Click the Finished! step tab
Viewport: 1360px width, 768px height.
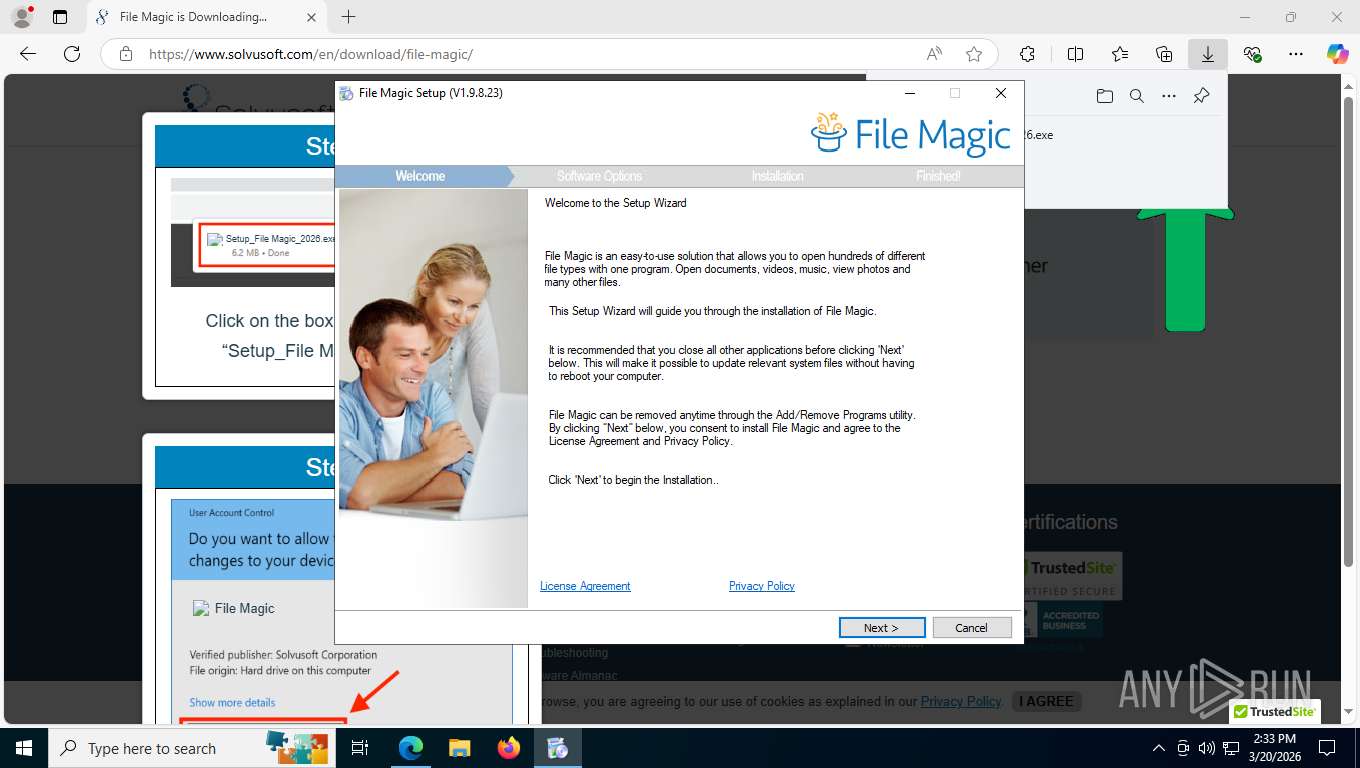pyautogui.click(x=938, y=176)
